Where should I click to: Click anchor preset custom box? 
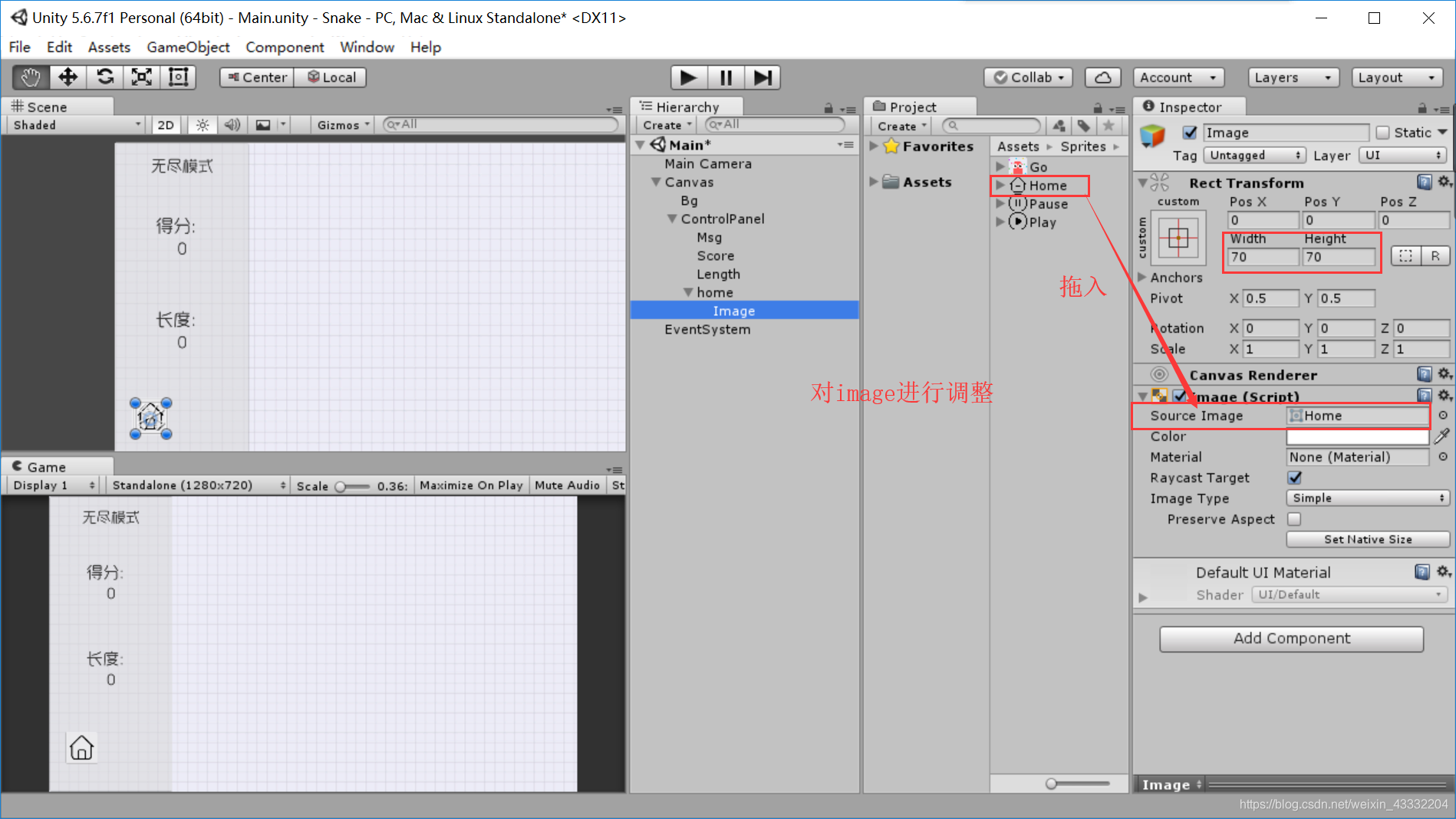coord(1178,238)
